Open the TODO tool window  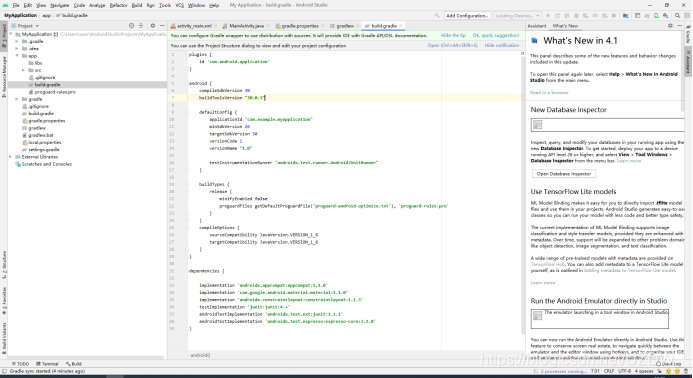20,364
